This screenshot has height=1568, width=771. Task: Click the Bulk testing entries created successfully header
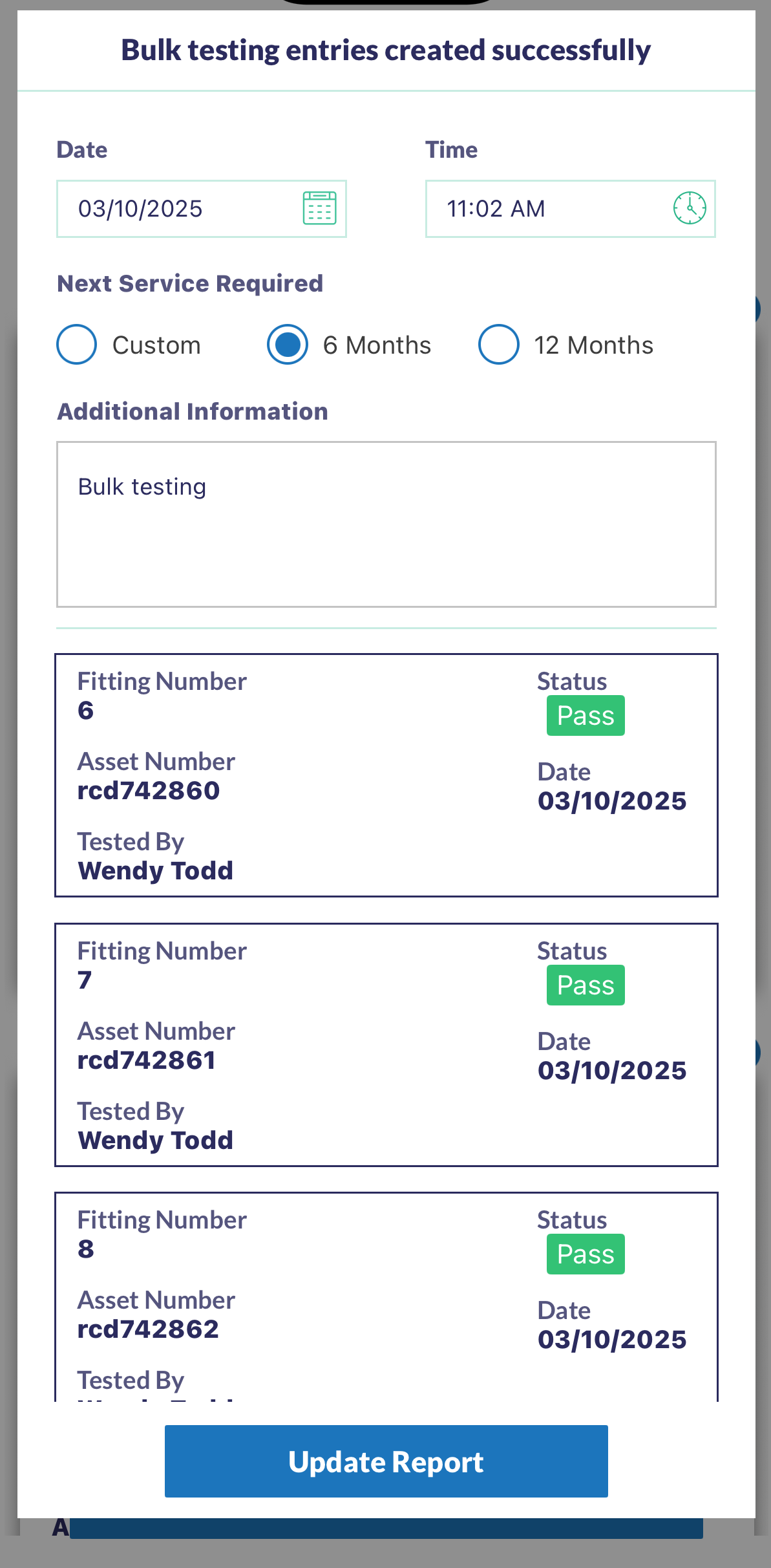click(386, 50)
